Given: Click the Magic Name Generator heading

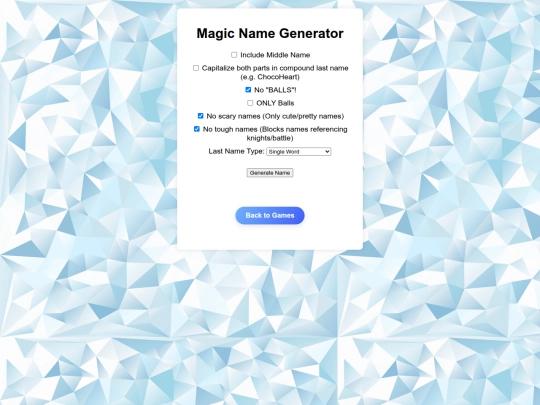Looking at the screenshot, I should [x=270, y=33].
